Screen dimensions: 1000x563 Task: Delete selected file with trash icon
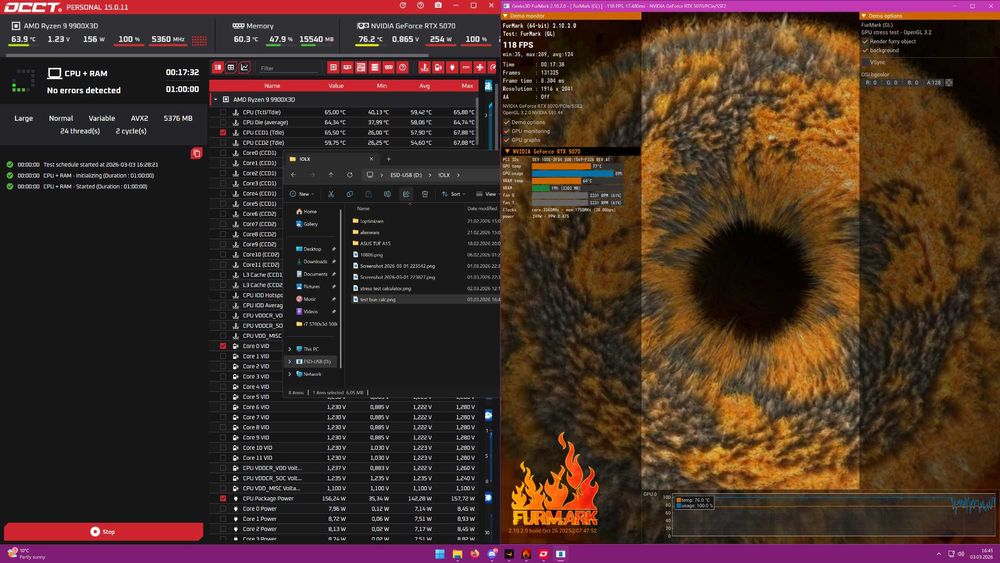pos(425,194)
